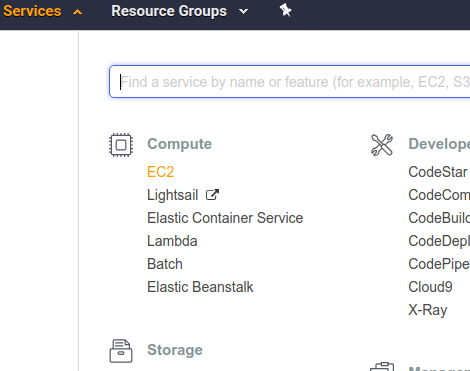Open the X-Ray service
The image size is (470, 371).
[428, 310]
